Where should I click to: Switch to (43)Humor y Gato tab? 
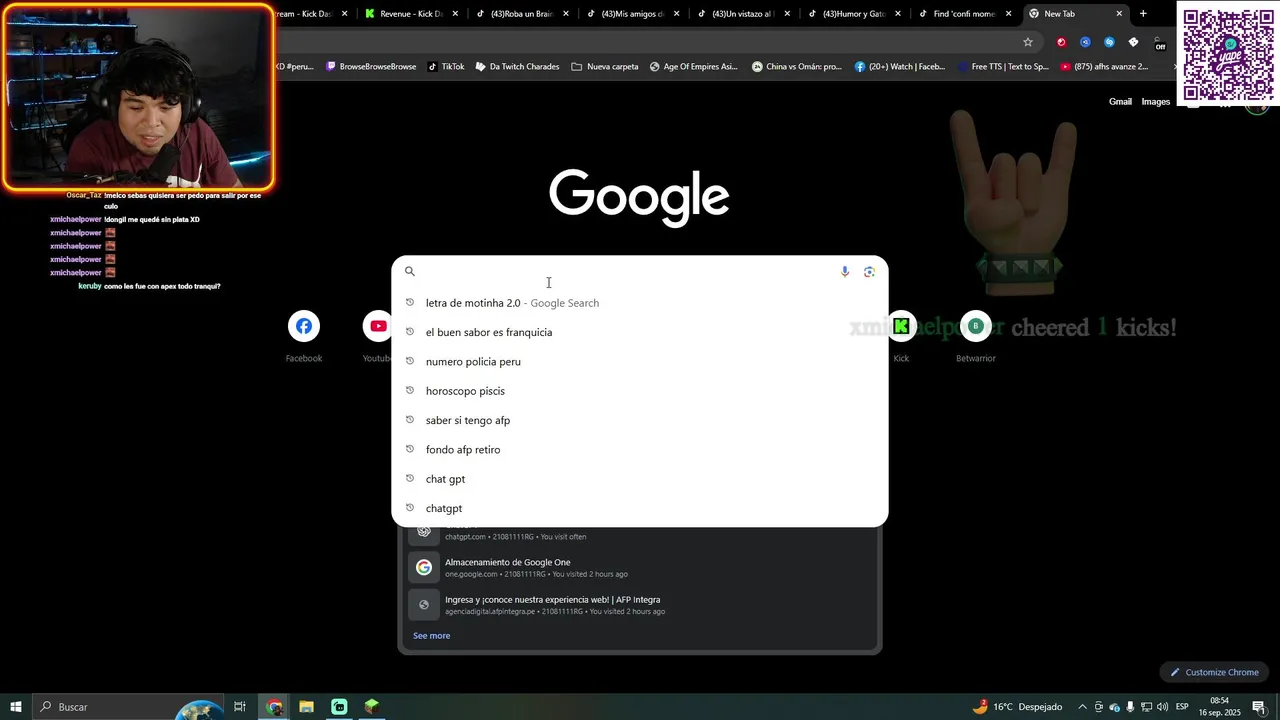(853, 14)
